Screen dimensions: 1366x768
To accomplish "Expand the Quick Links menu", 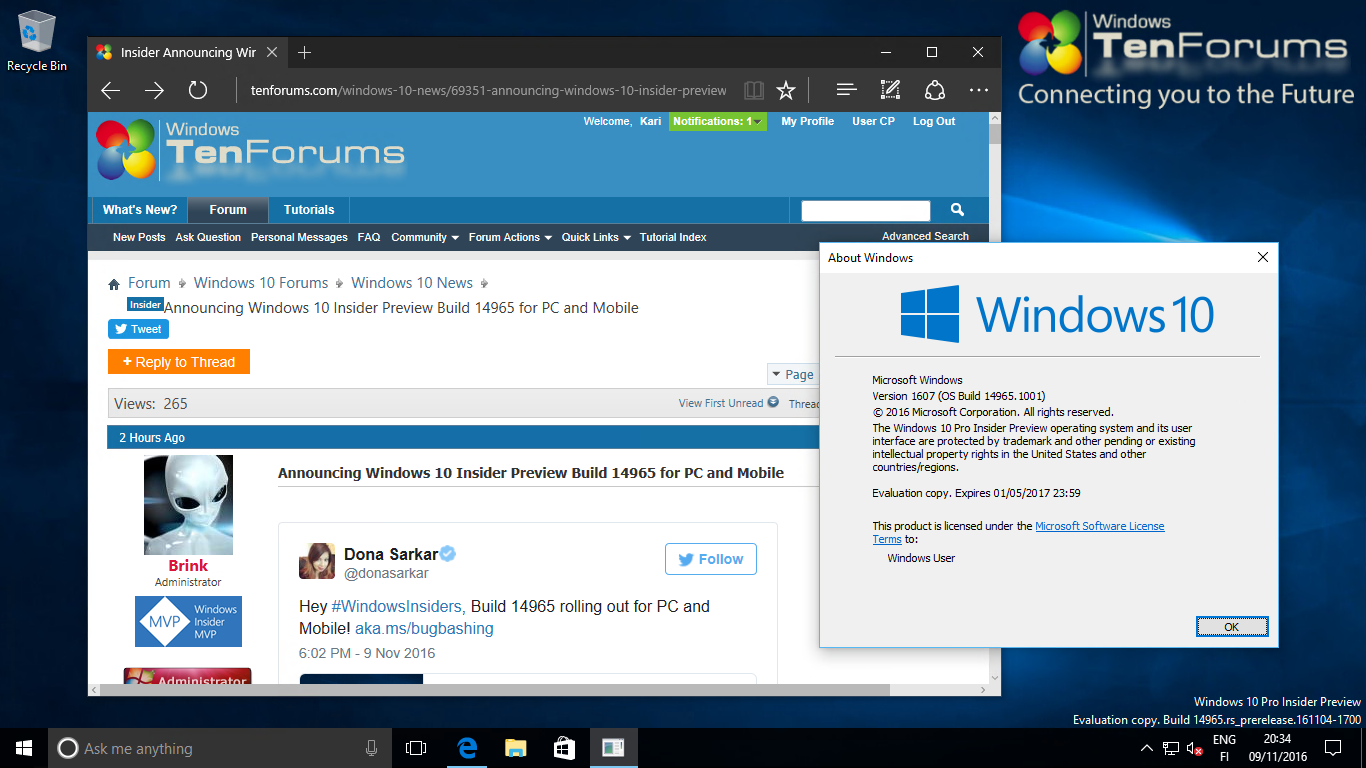I will [x=596, y=237].
